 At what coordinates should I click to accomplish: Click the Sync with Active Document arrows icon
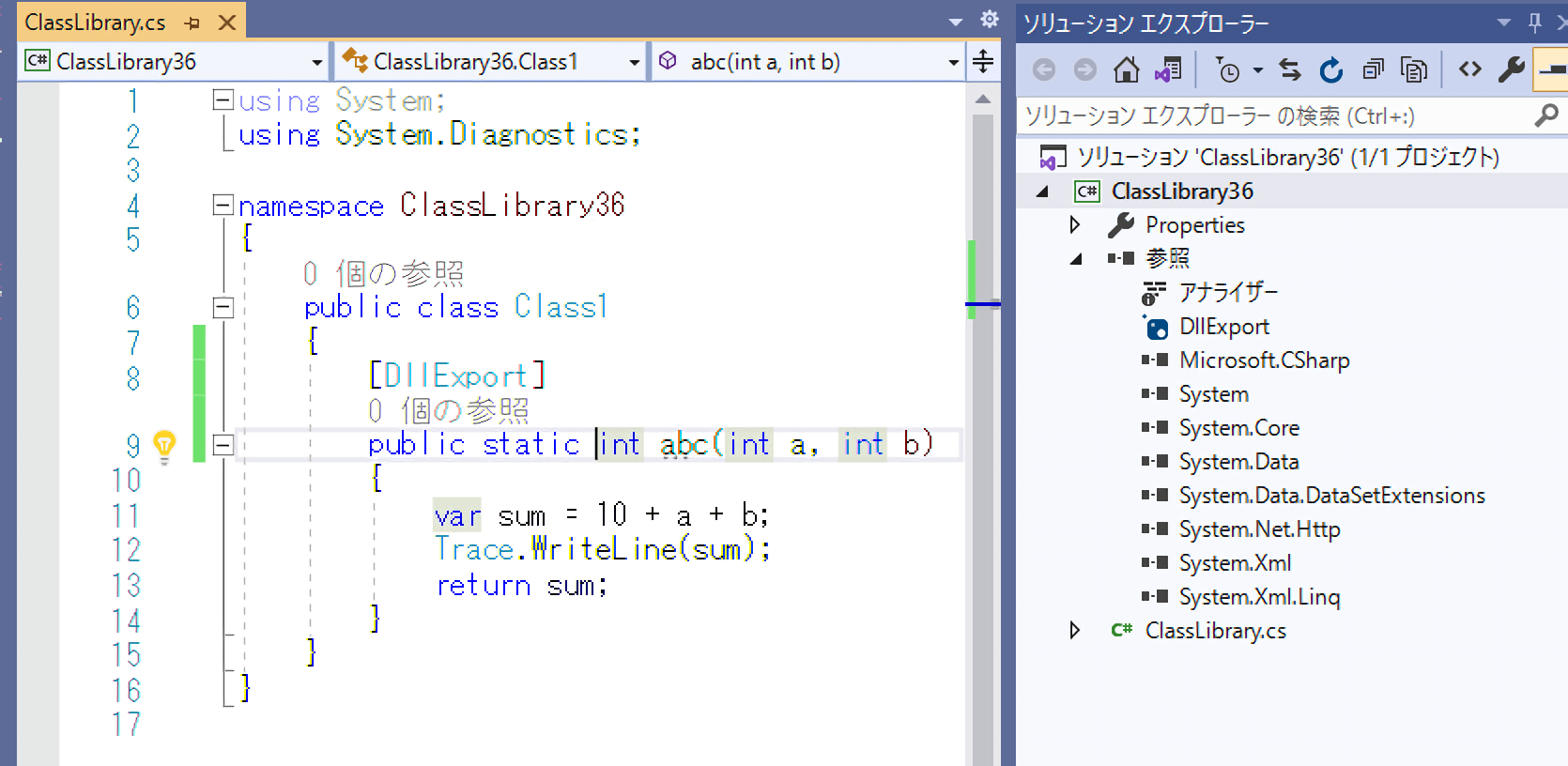[x=1290, y=69]
